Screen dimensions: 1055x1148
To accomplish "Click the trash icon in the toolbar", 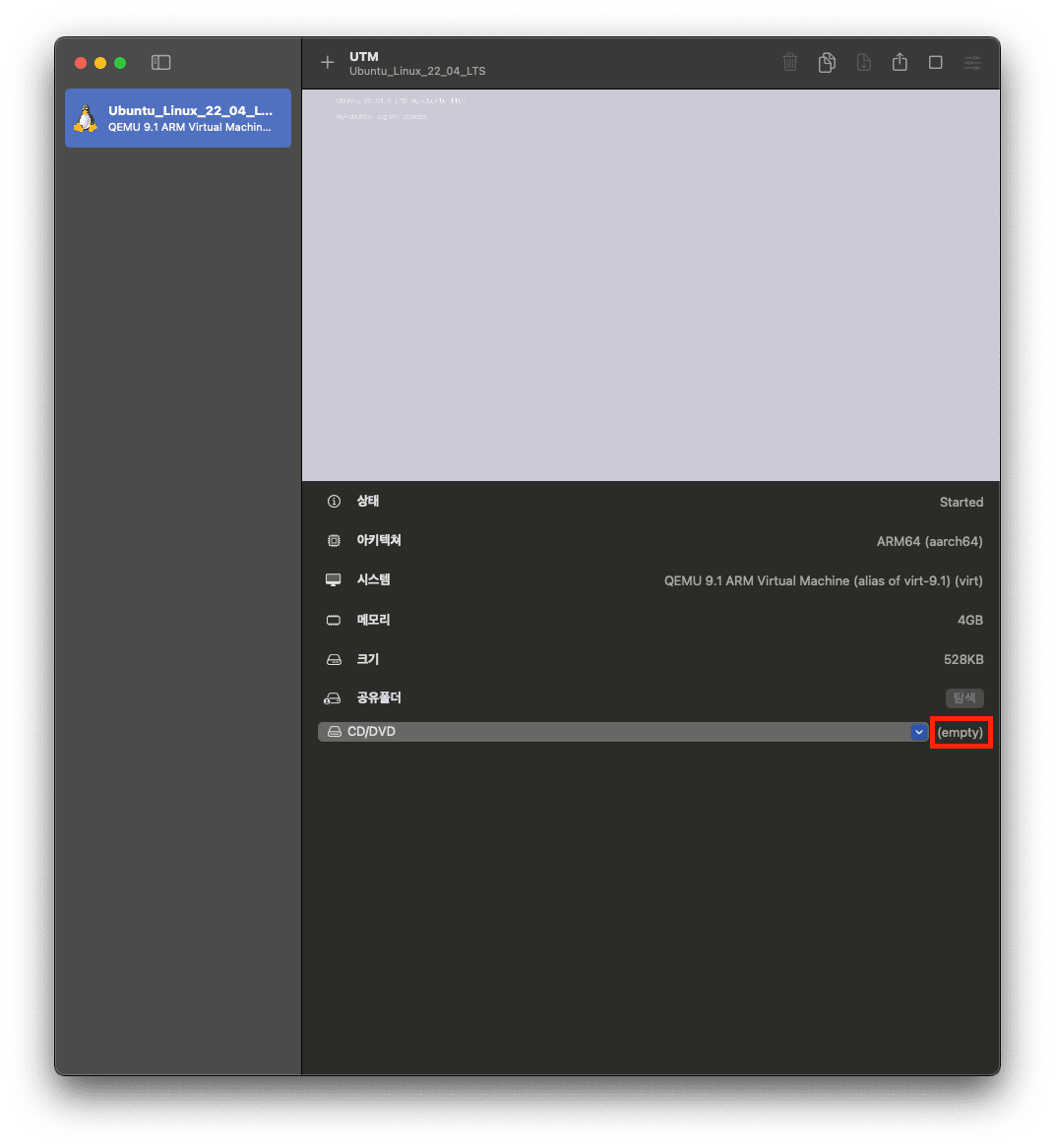I will tap(790, 63).
